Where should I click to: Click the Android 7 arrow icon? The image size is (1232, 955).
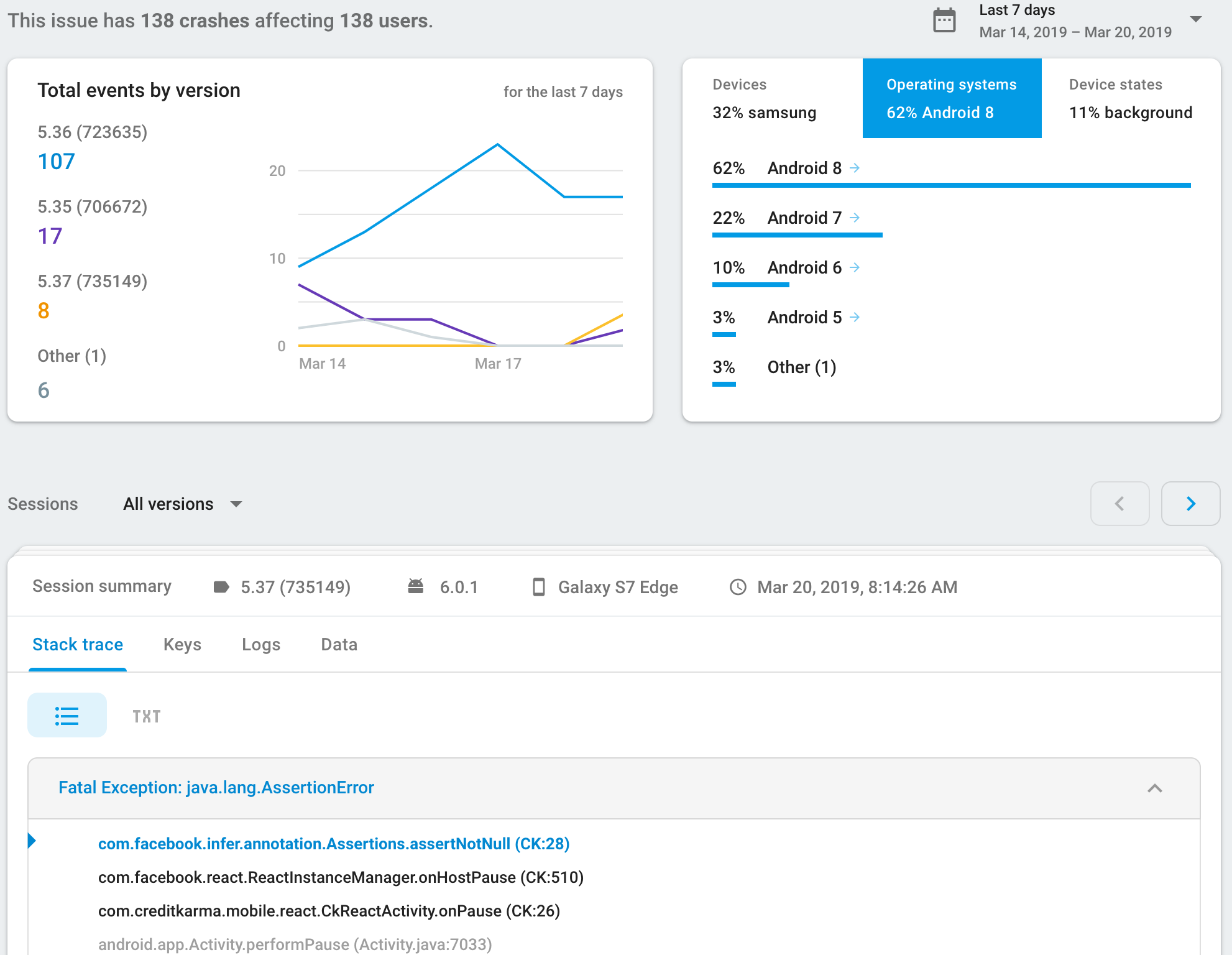click(x=855, y=218)
